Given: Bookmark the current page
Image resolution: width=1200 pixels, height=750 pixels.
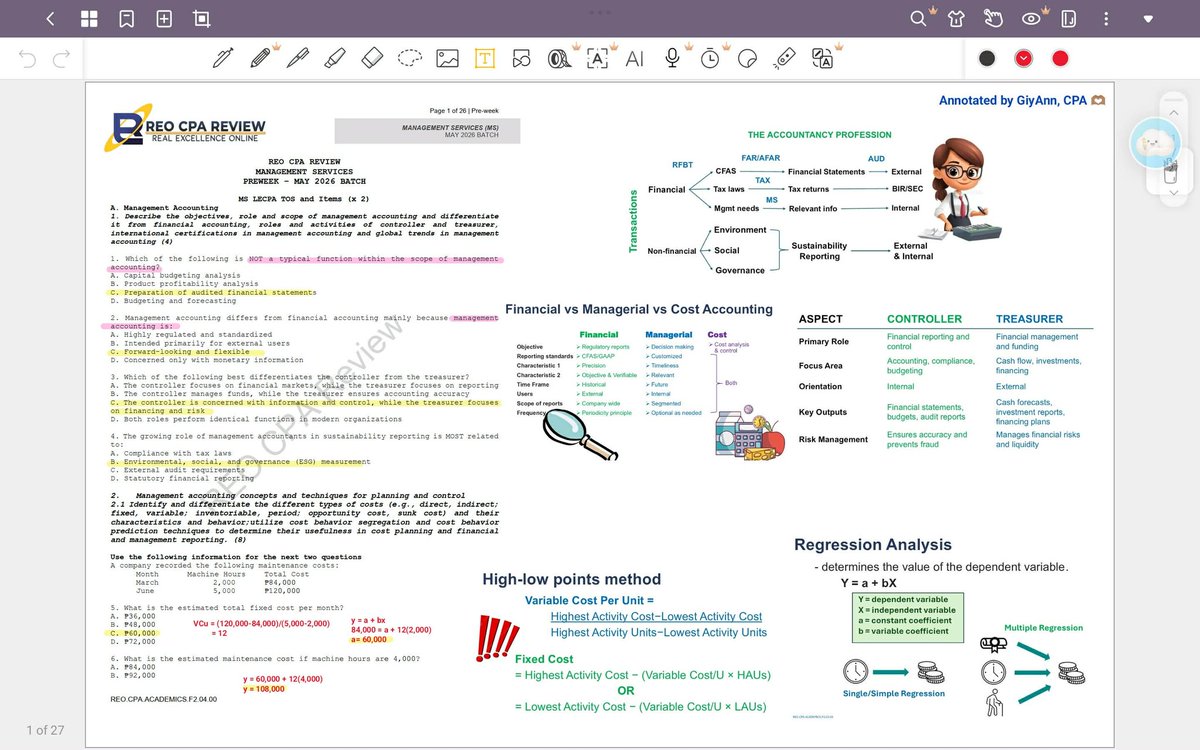Looking at the screenshot, I should point(126,19).
